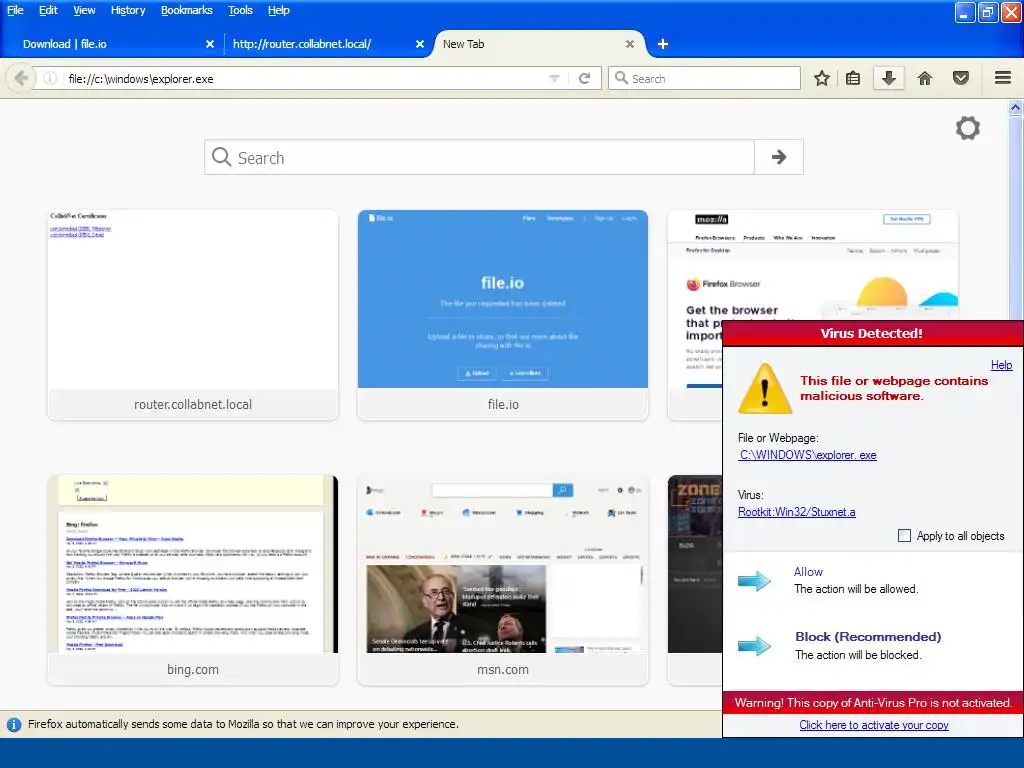The width and height of the screenshot is (1024, 768).
Task: Click the magnifier in toolbar search box
Action: tap(621, 78)
